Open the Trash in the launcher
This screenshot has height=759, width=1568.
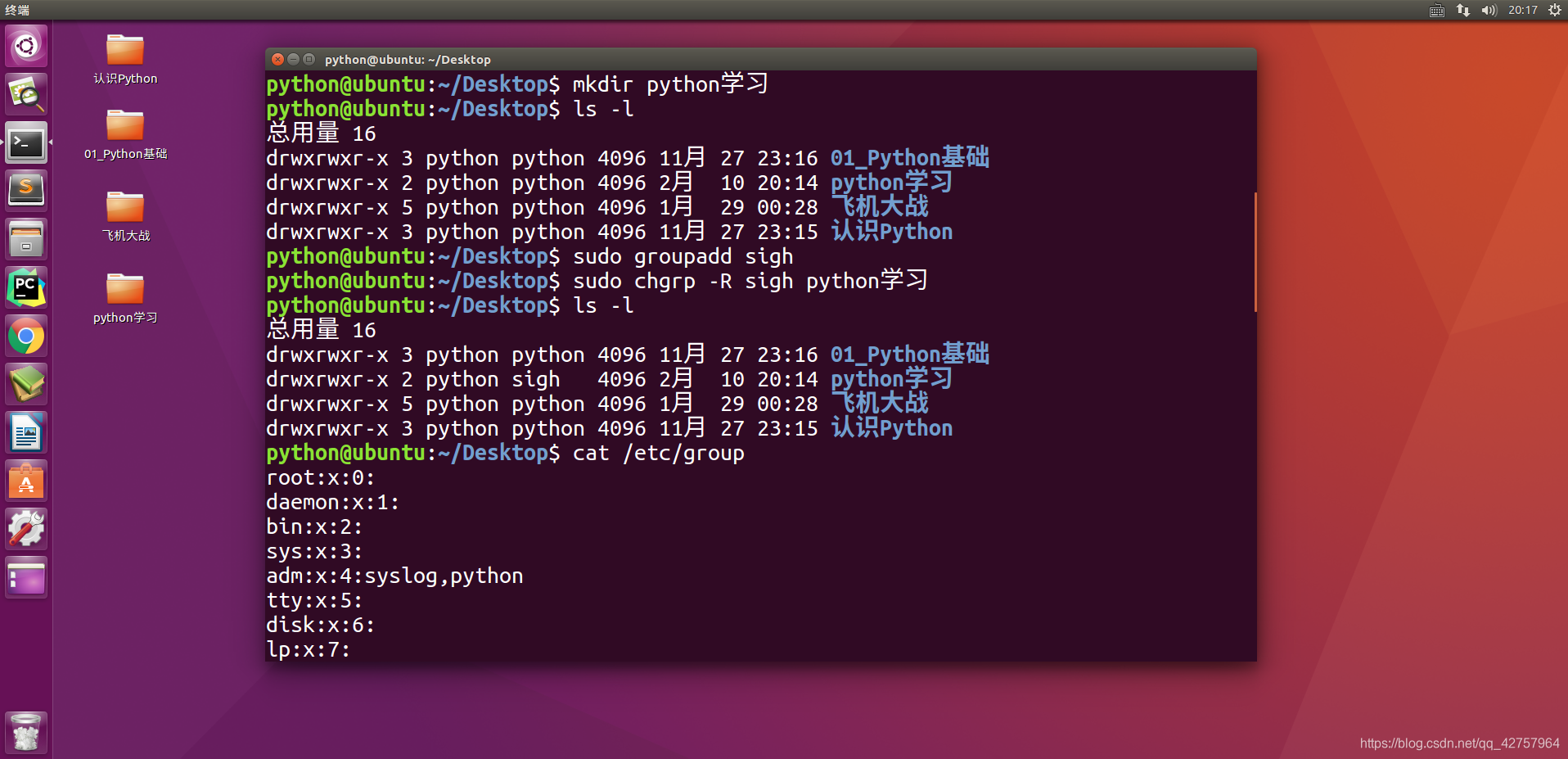point(26,732)
